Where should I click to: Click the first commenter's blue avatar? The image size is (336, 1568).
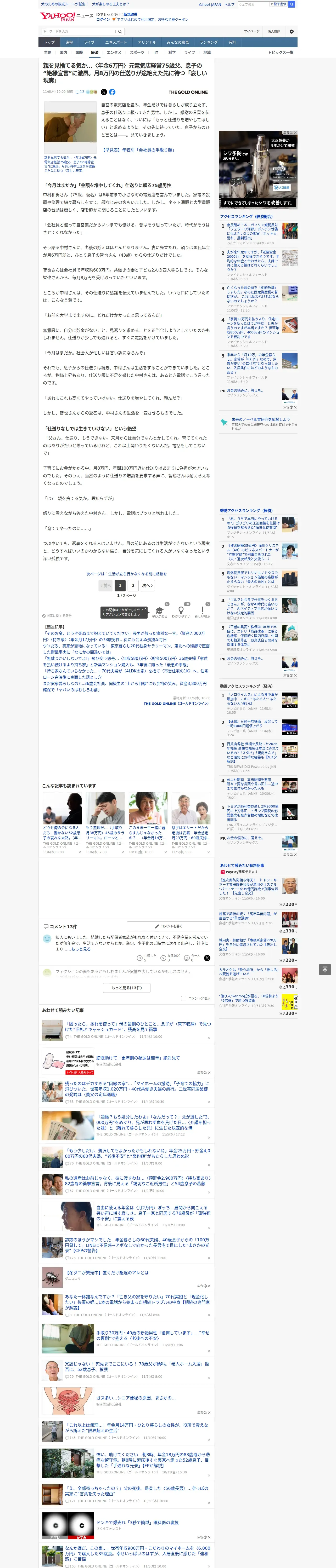point(47,939)
